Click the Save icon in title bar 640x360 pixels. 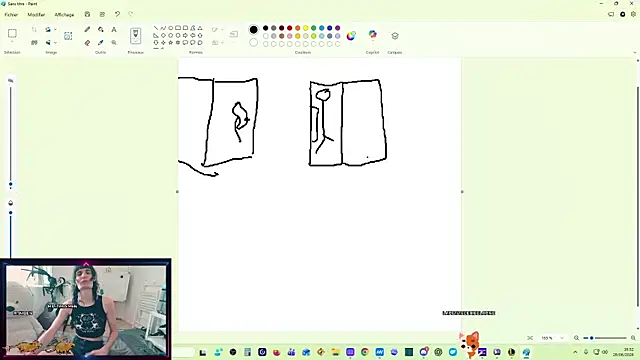tap(87, 14)
